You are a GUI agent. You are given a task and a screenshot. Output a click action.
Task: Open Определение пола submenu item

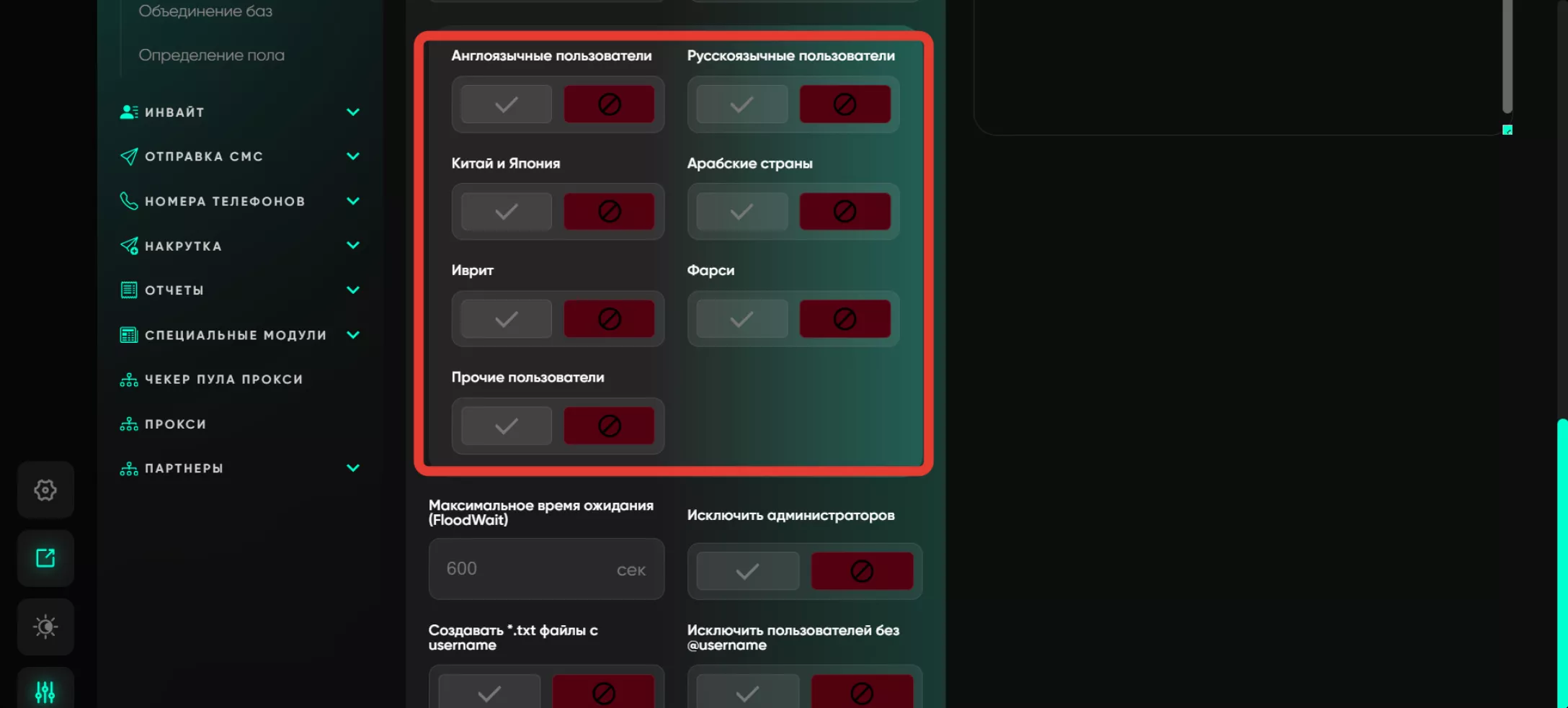point(211,55)
